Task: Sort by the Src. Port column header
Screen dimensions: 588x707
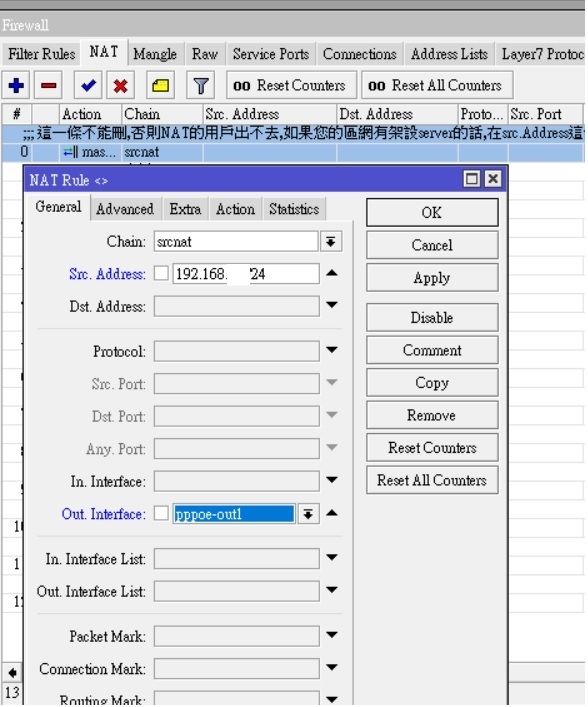Action: pyautogui.click(x=546, y=114)
